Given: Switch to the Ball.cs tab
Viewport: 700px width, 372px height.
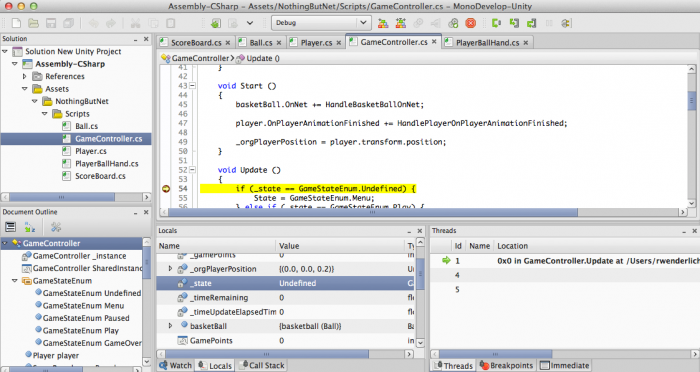Looking at the screenshot, I should pyautogui.click(x=261, y=43).
